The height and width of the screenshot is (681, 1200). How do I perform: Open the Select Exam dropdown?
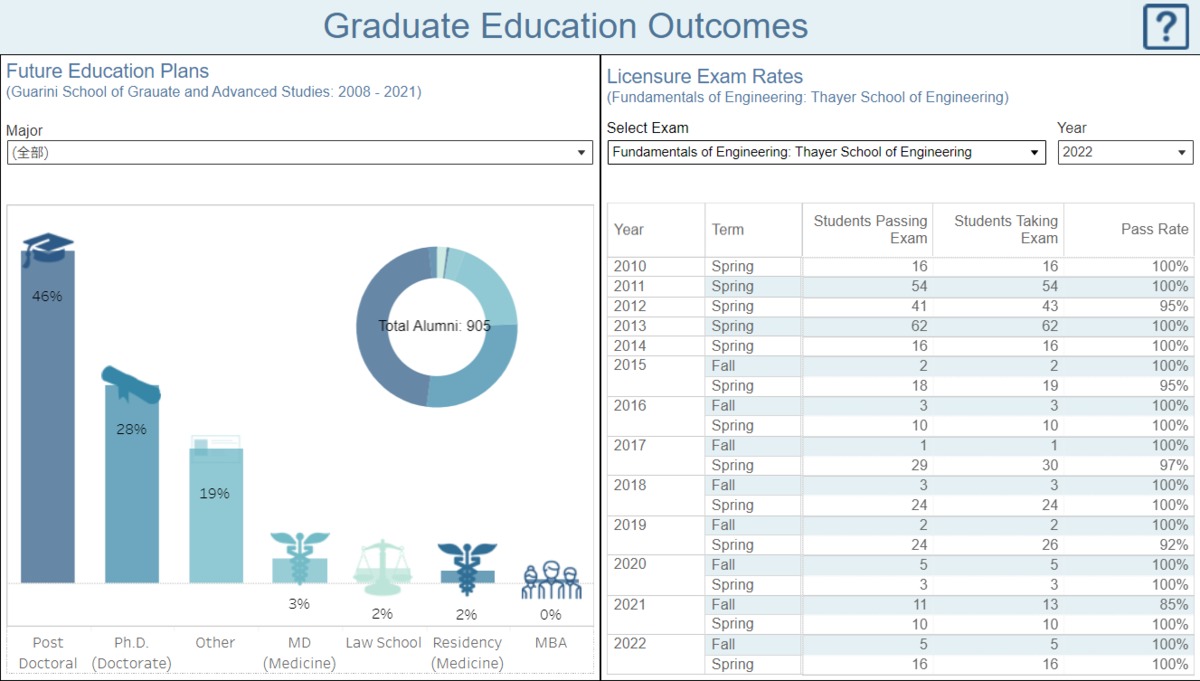[826, 153]
